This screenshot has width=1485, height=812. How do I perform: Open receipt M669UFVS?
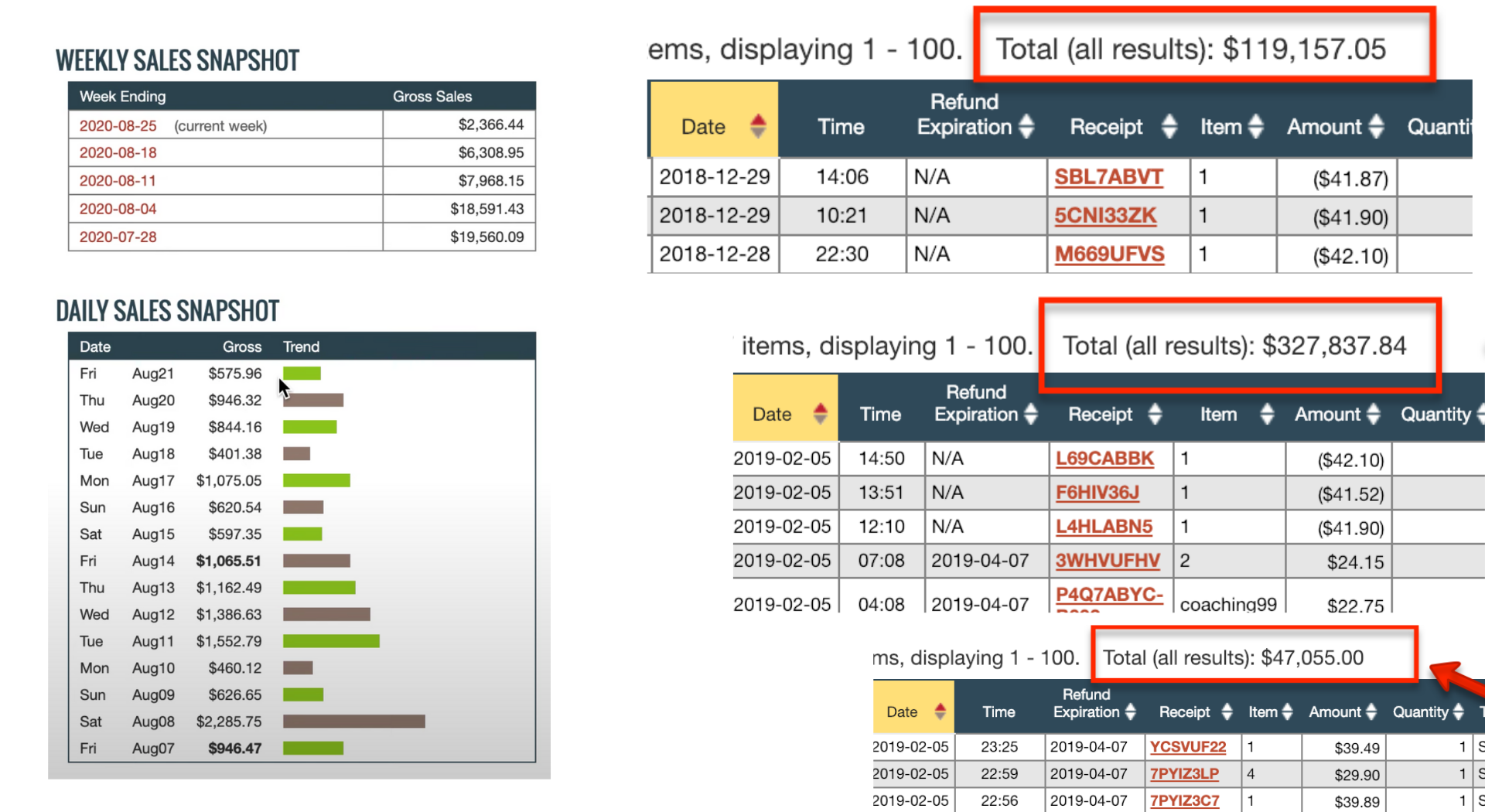click(x=1109, y=254)
